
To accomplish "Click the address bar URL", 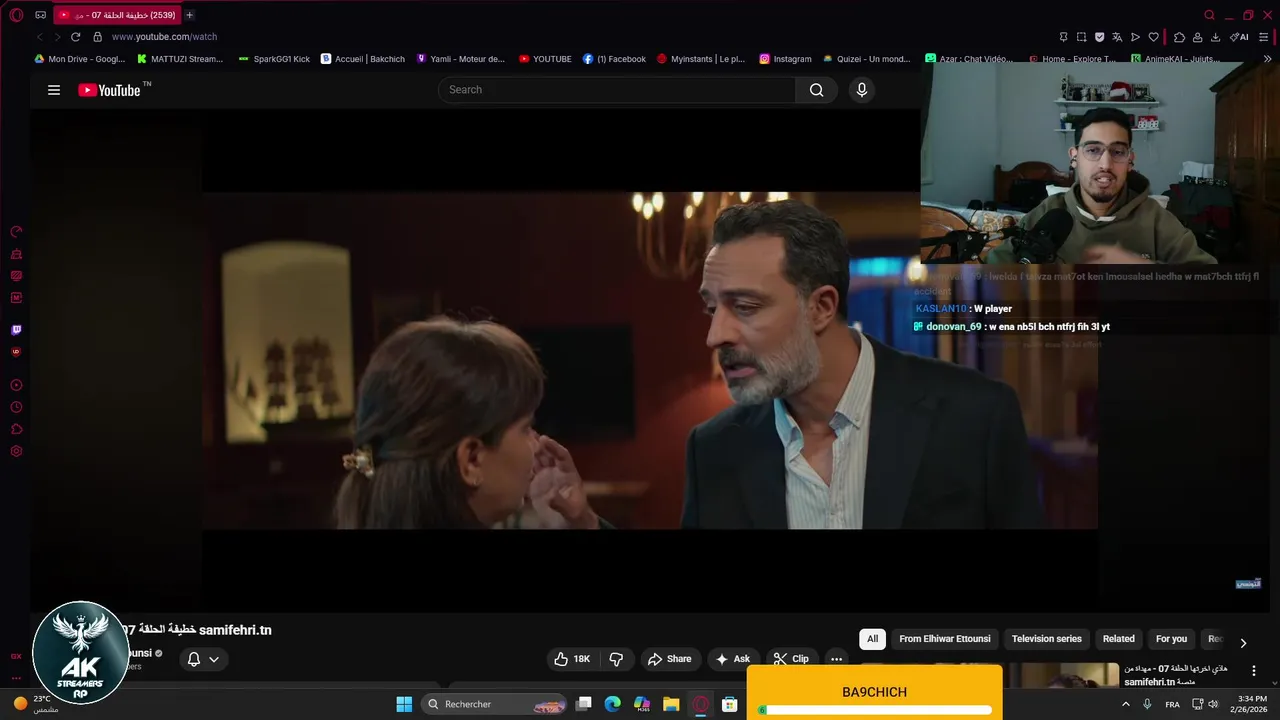I will (164, 37).
